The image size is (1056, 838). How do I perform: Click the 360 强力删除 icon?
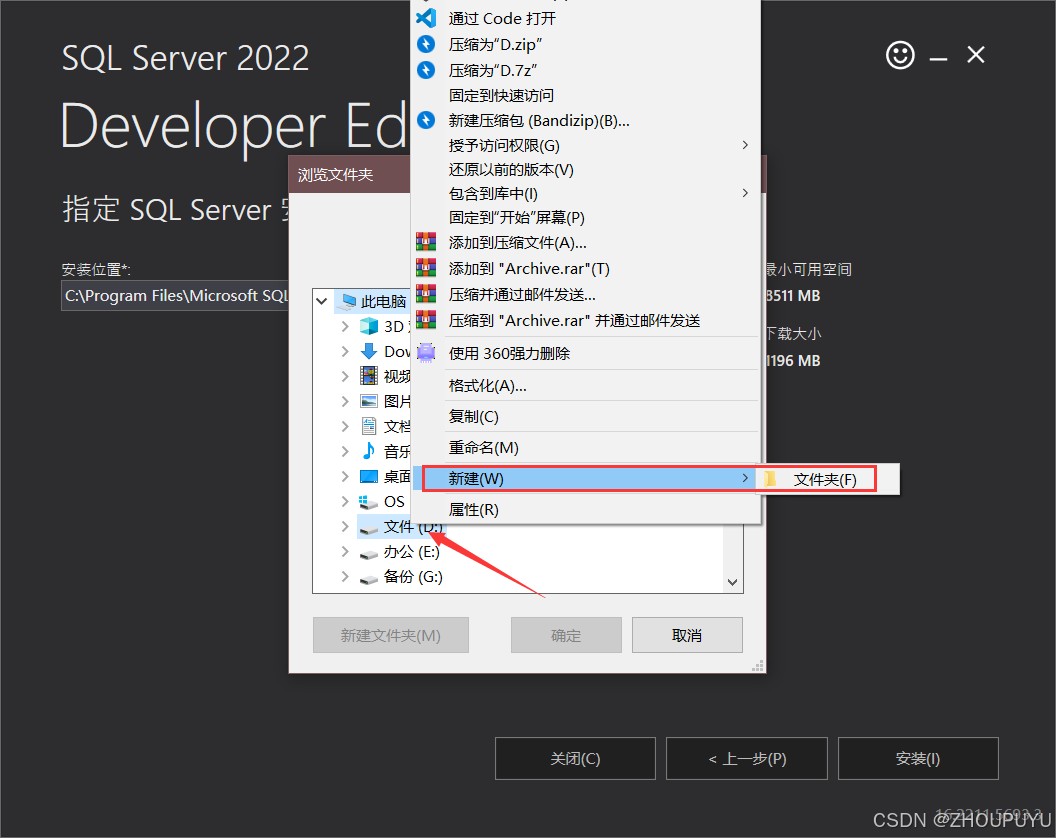pyautogui.click(x=426, y=353)
